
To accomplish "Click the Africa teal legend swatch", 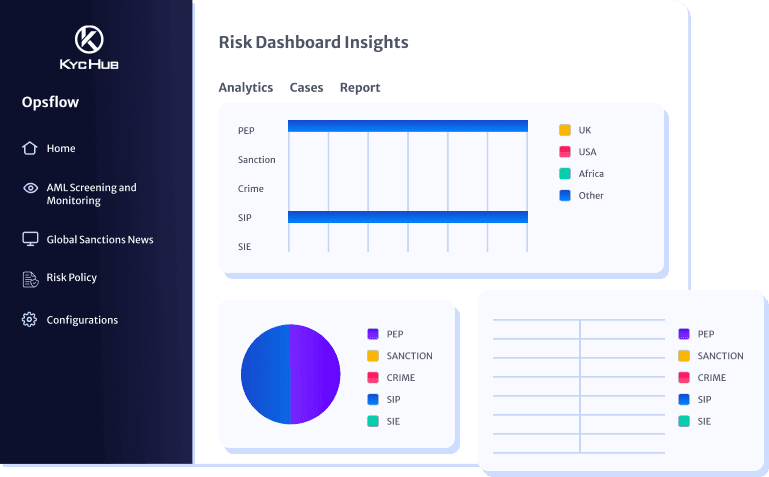I will pos(565,174).
